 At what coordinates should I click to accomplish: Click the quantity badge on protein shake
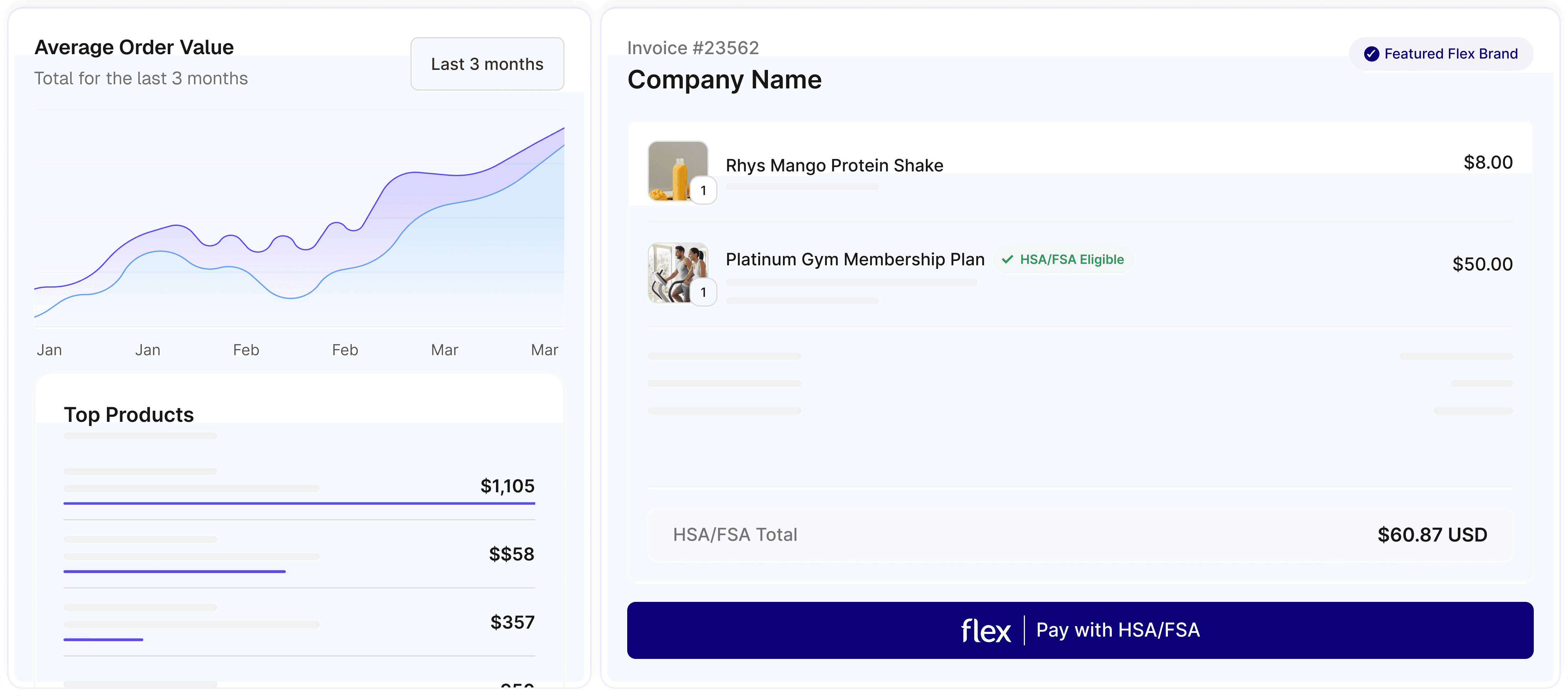click(703, 191)
